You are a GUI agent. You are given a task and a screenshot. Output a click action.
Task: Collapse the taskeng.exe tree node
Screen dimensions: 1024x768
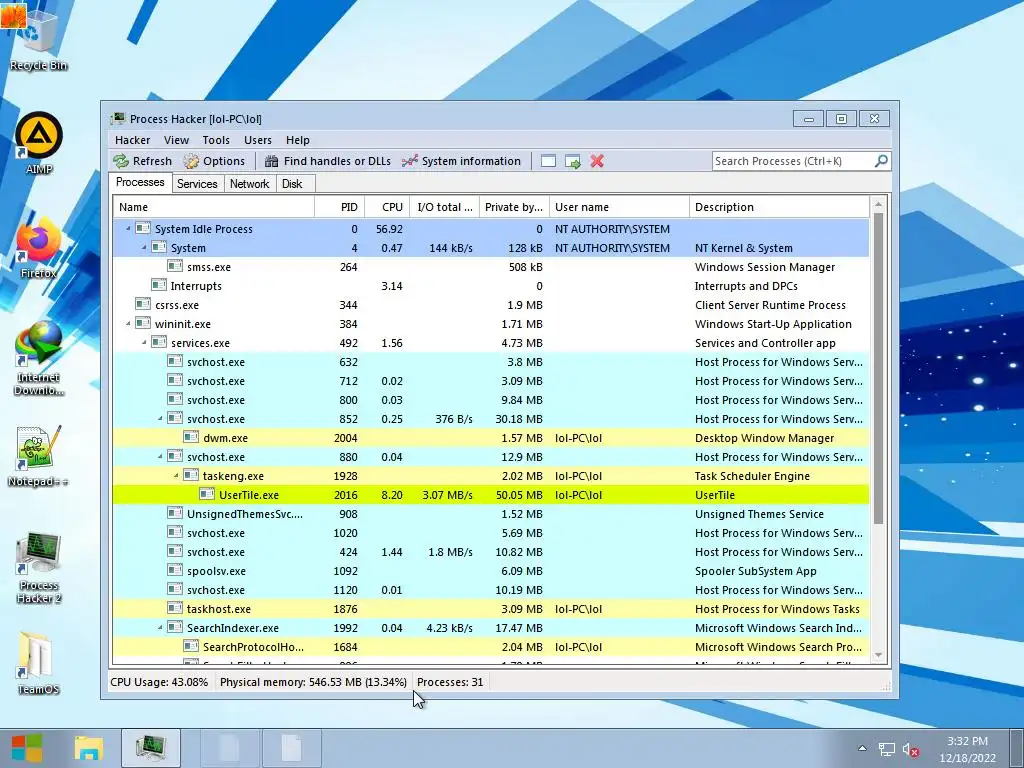176,475
